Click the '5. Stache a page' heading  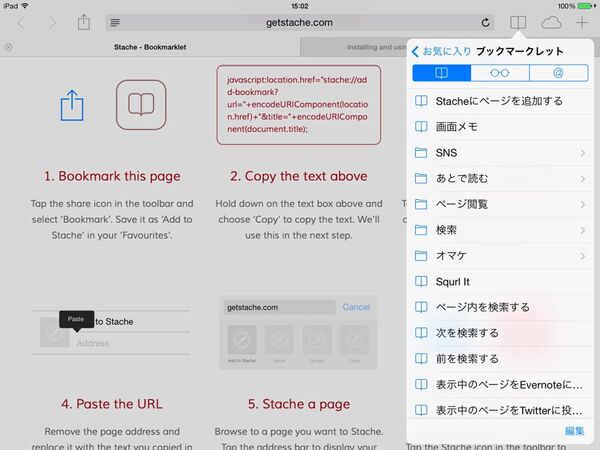point(298,404)
